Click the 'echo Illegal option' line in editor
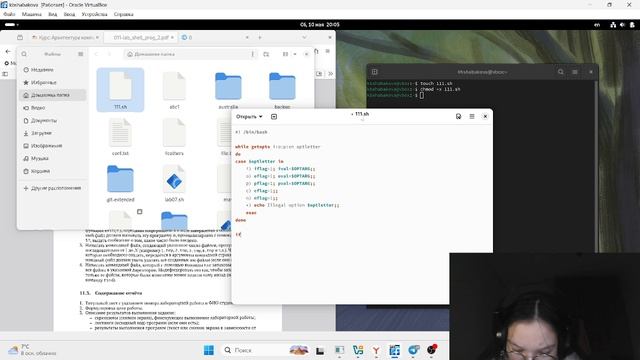640x360 pixels. 293,205
